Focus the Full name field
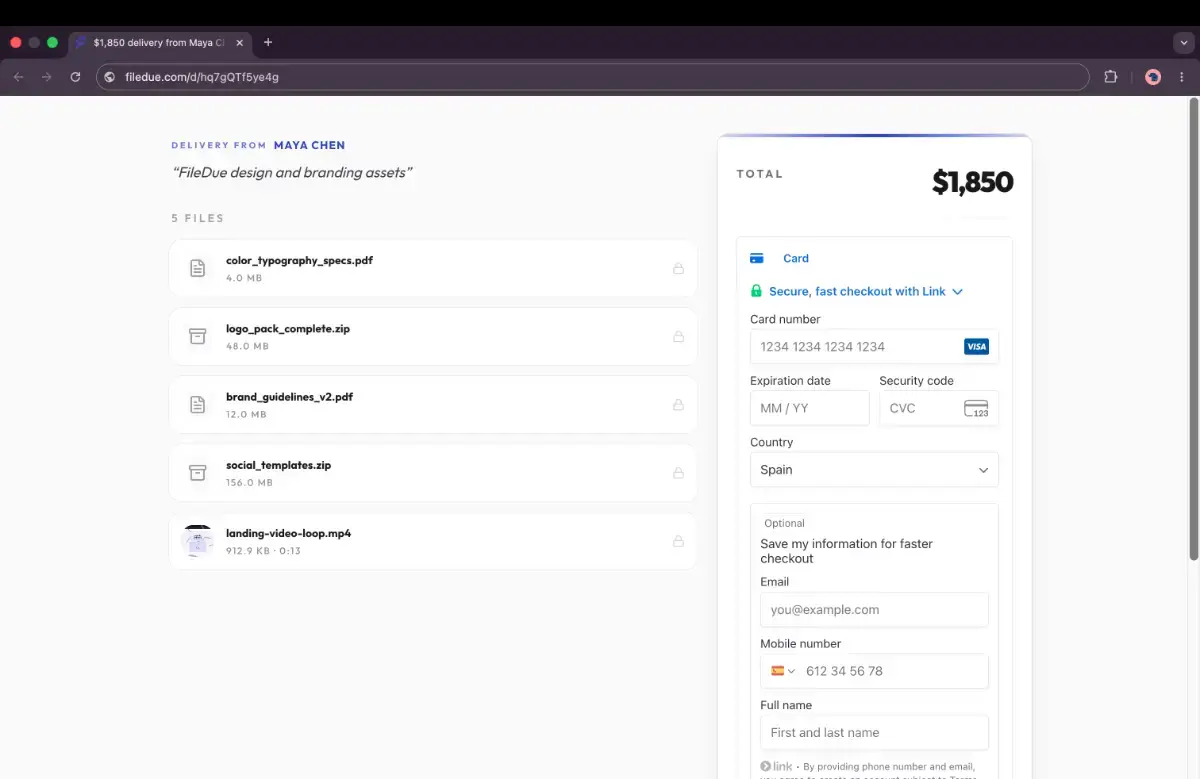 point(874,733)
